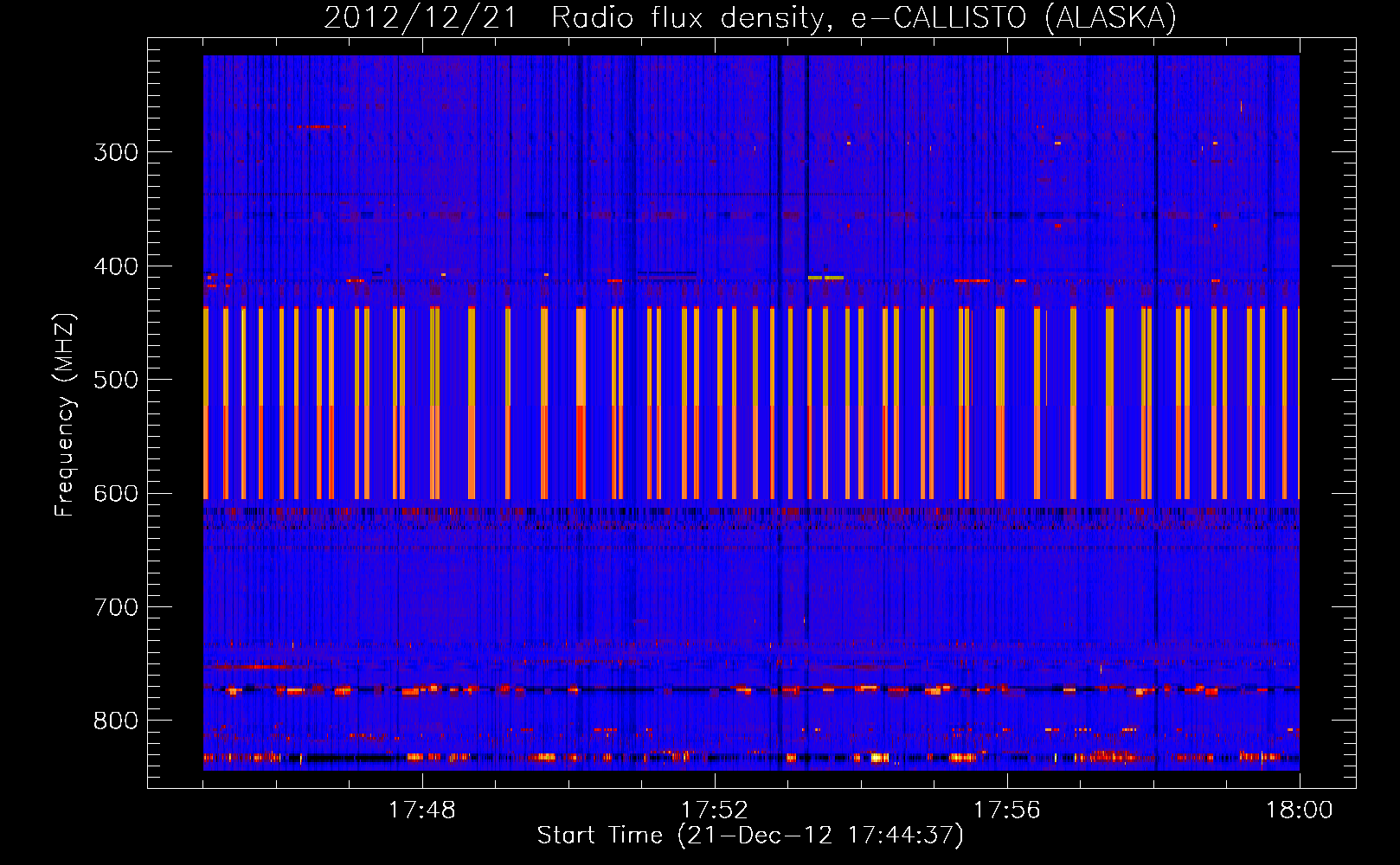Click the 17:56 time tick label
The image size is (1400, 865).
pos(1006,810)
